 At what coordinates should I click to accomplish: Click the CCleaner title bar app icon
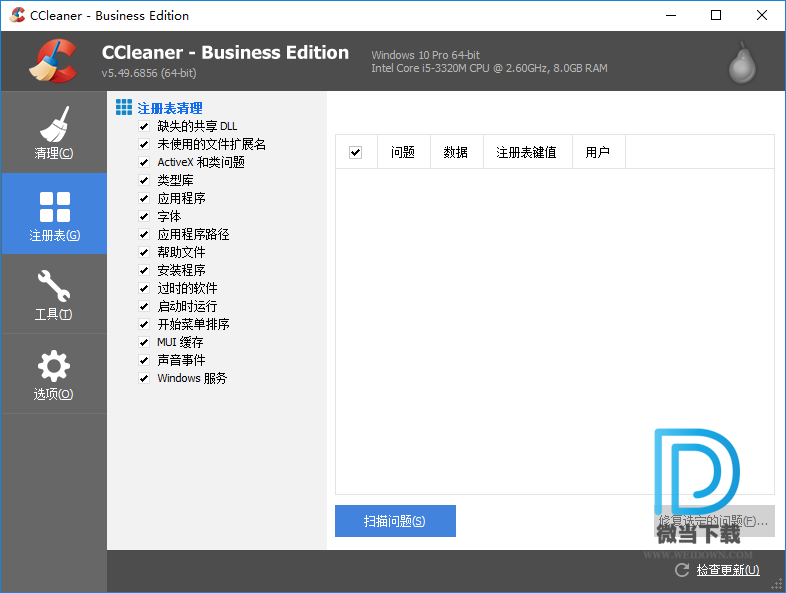pos(18,15)
